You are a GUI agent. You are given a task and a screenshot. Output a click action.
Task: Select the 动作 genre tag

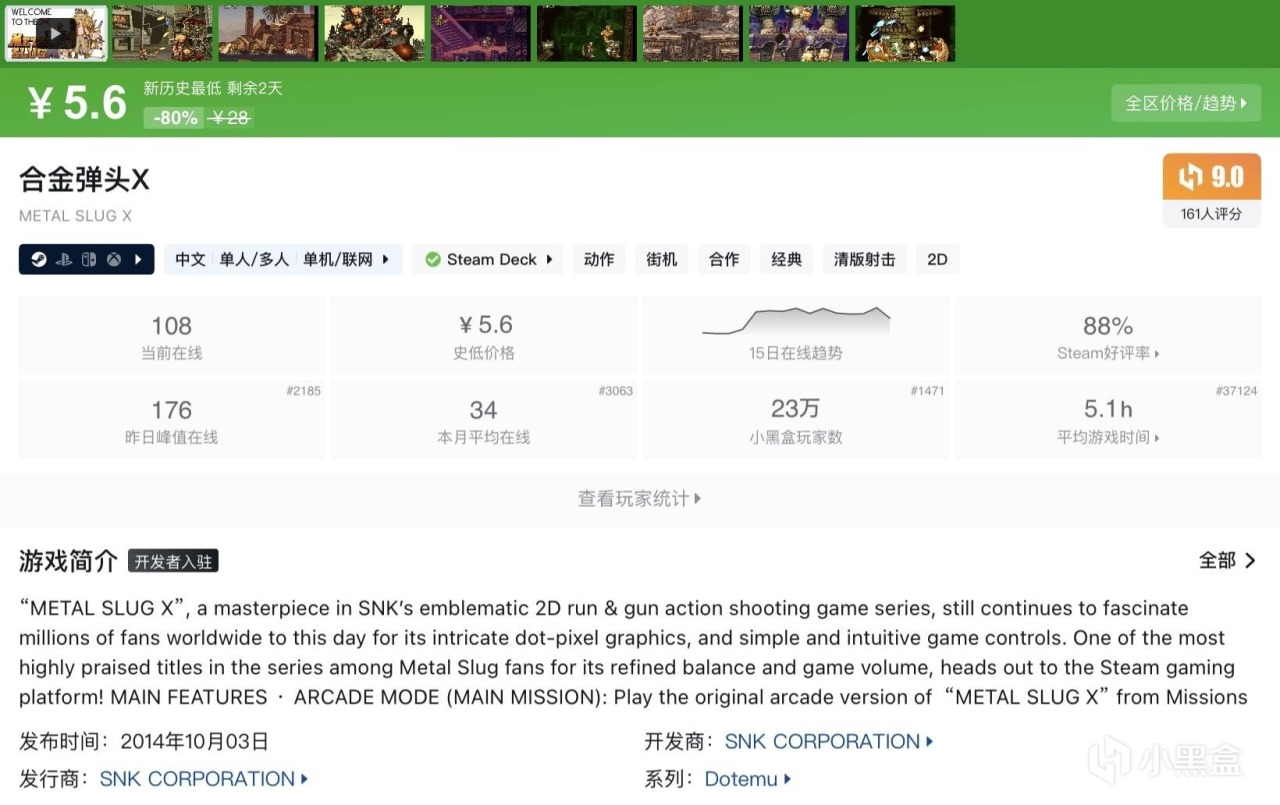tap(599, 259)
